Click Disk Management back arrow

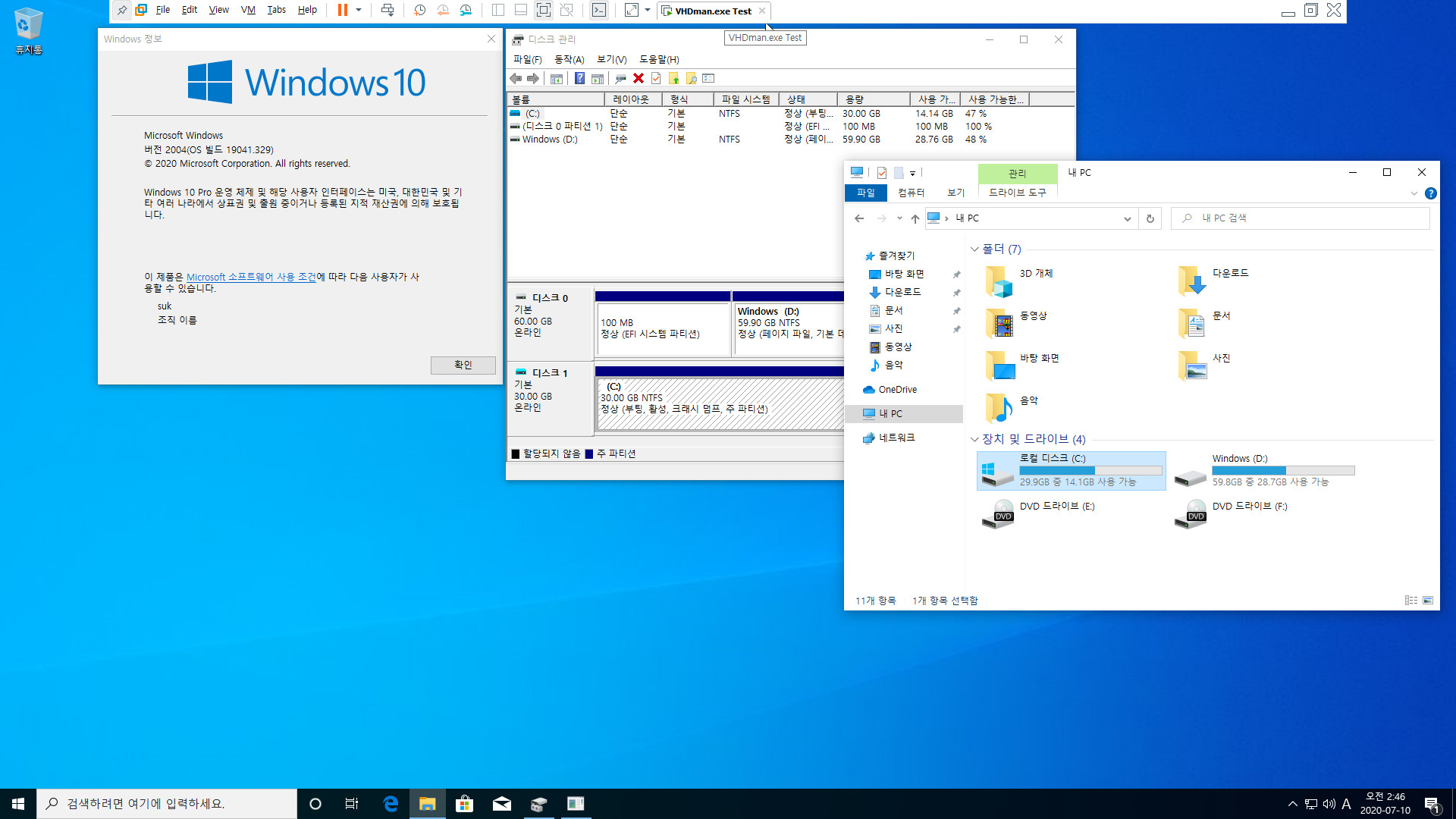(516, 78)
